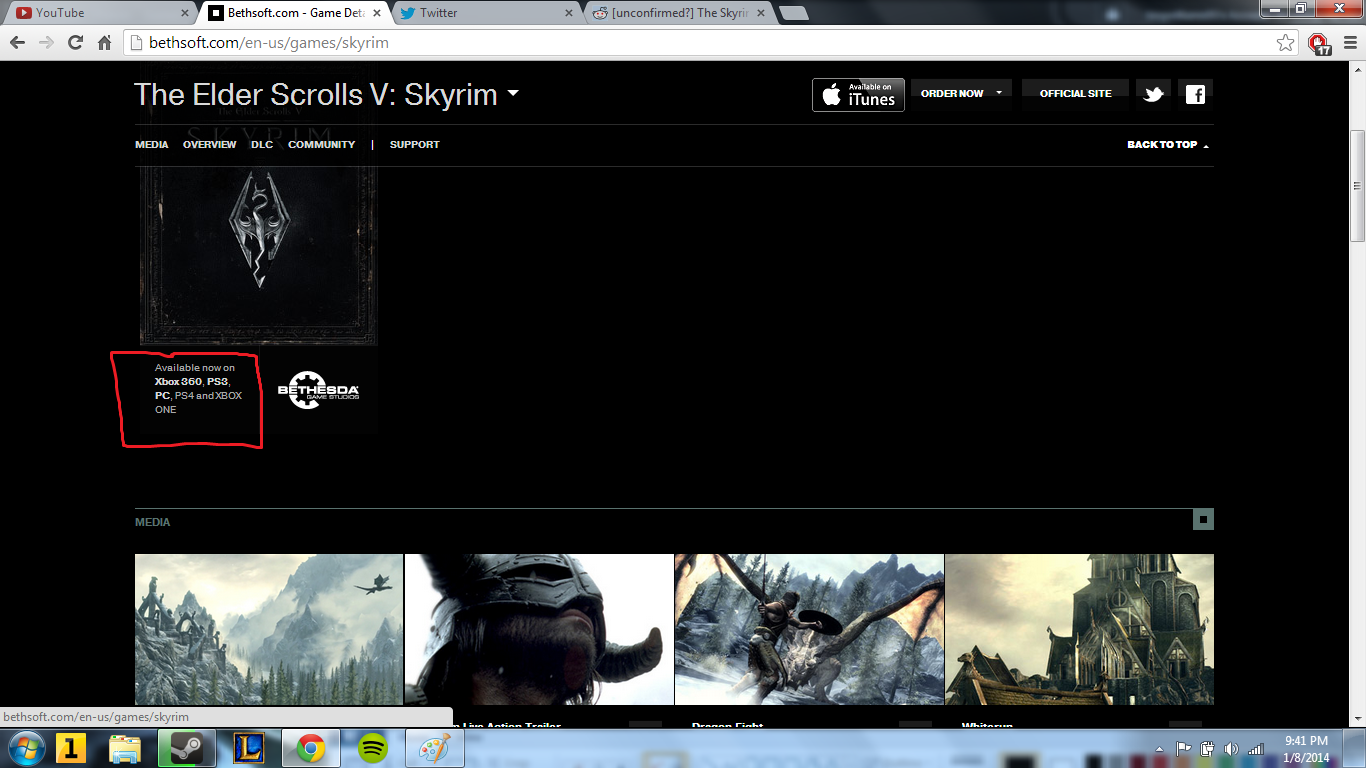This screenshot has width=1366, height=774.
Task: Close the YouTube tab
Action: tap(184, 13)
